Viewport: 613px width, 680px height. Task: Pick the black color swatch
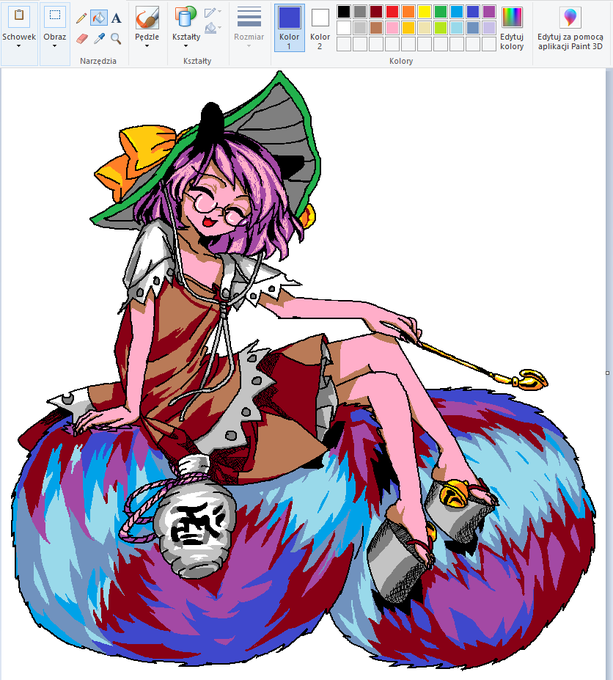[344, 12]
